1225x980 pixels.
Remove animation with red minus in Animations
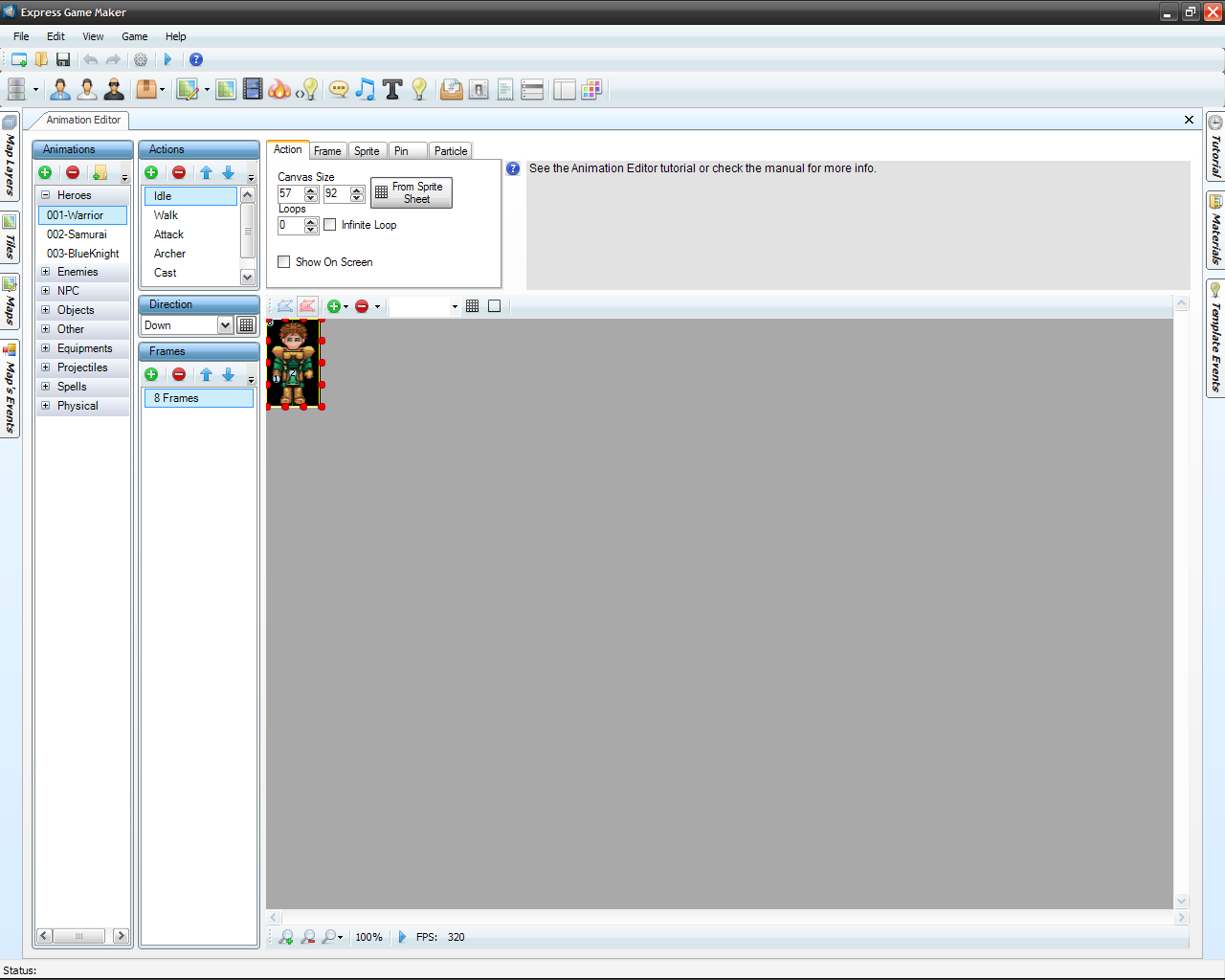click(x=73, y=172)
